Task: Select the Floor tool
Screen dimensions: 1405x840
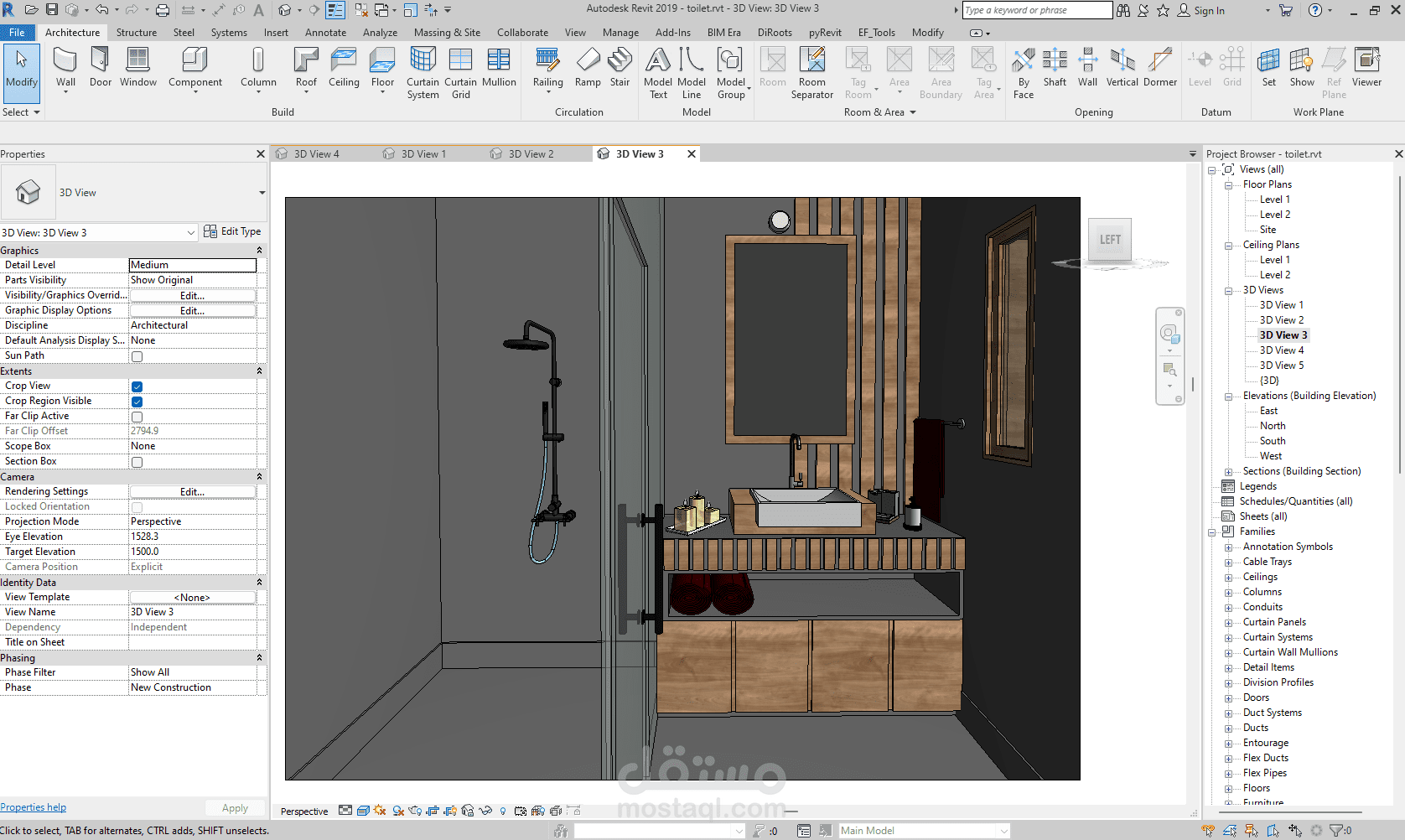Action: coord(382,69)
